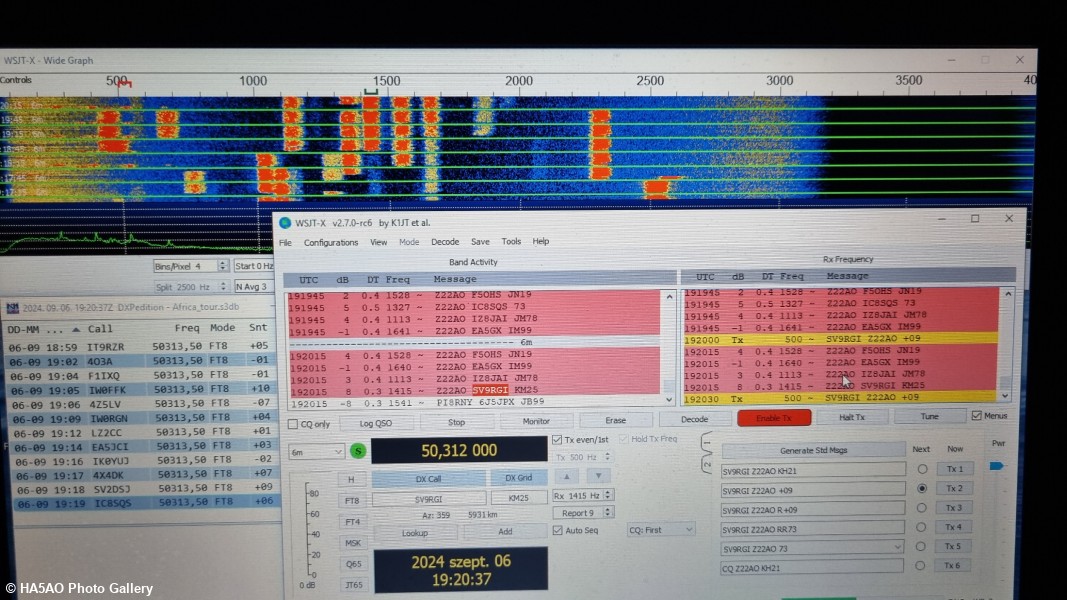Click the Generate Std Msgs button
The width and height of the screenshot is (1067, 600).
pyautogui.click(x=813, y=450)
